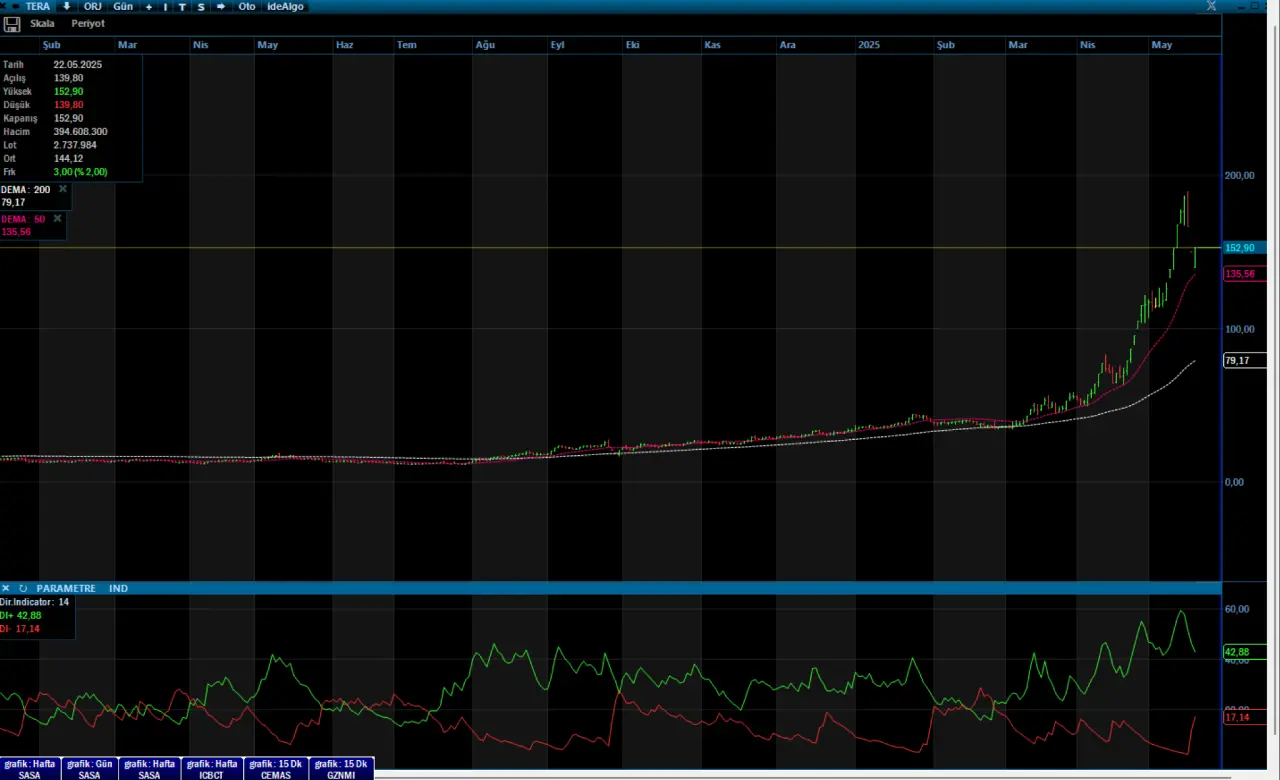Click the Lot value 2.737.984
The width and height of the screenshot is (1280, 780).
pyautogui.click(x=75, y=145)
